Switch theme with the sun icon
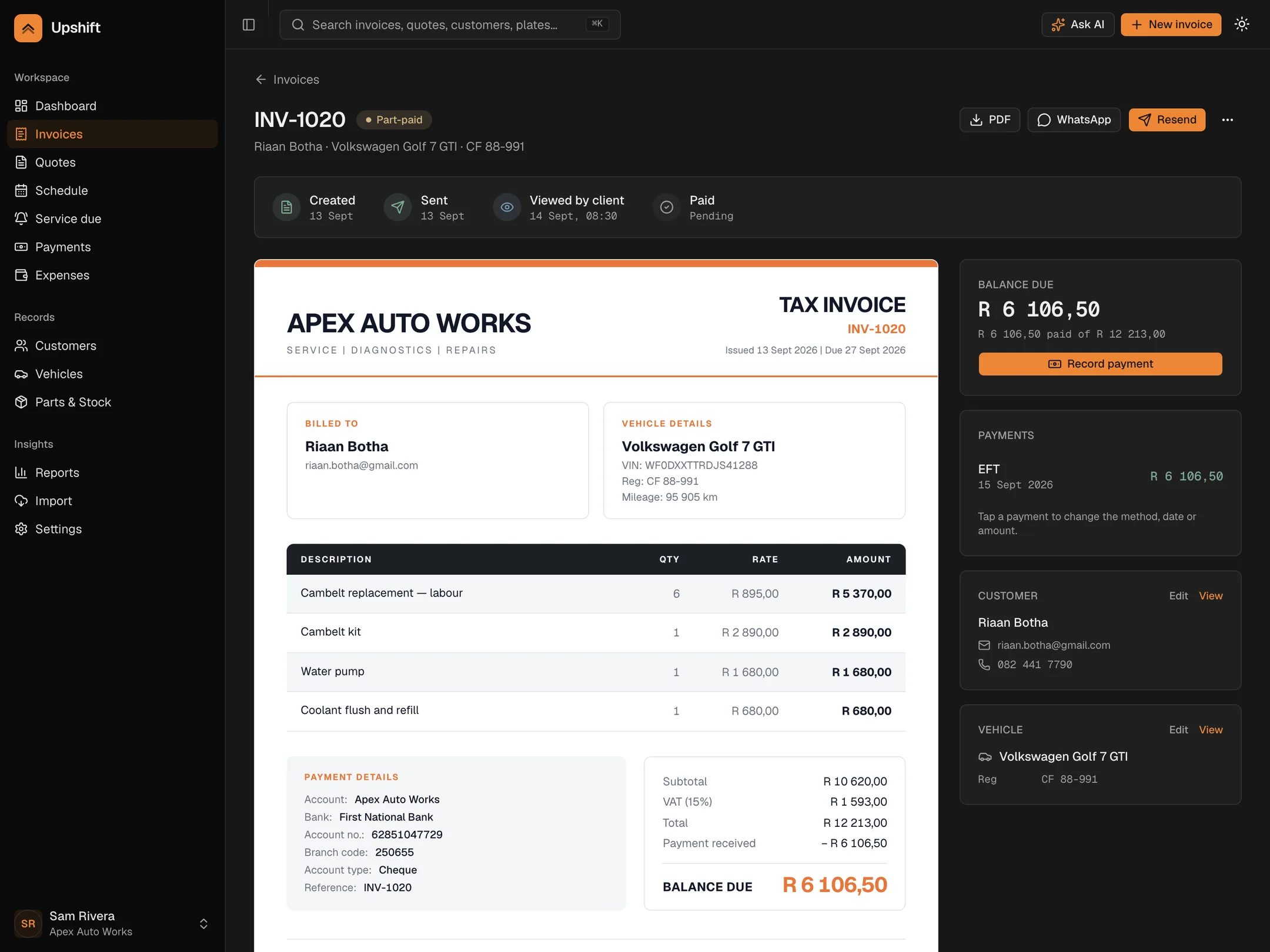Screen dimensions: 1270x952 pos(1242,24)
